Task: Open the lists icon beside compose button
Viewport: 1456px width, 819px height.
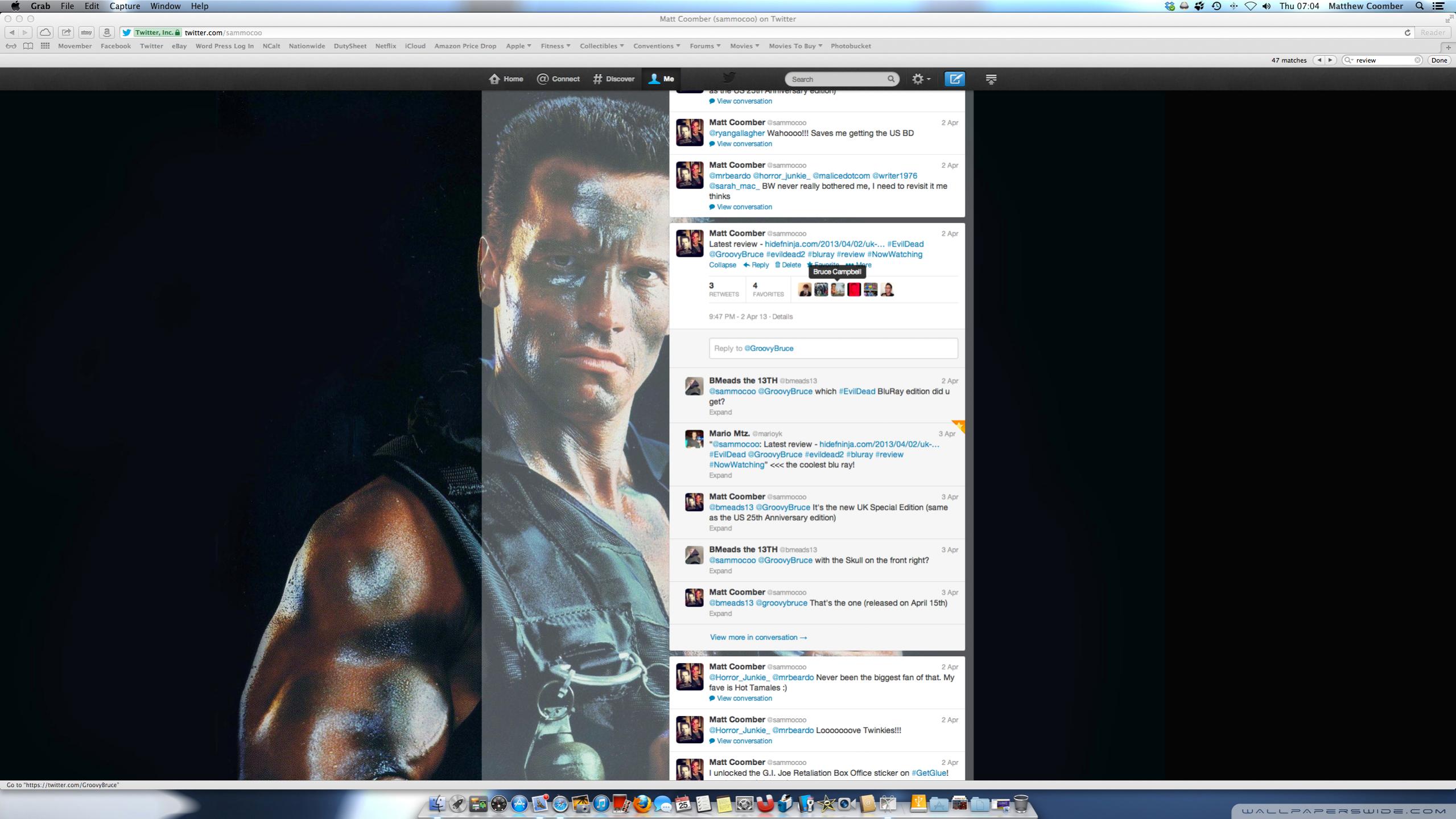Action: (x=991, y=79)
